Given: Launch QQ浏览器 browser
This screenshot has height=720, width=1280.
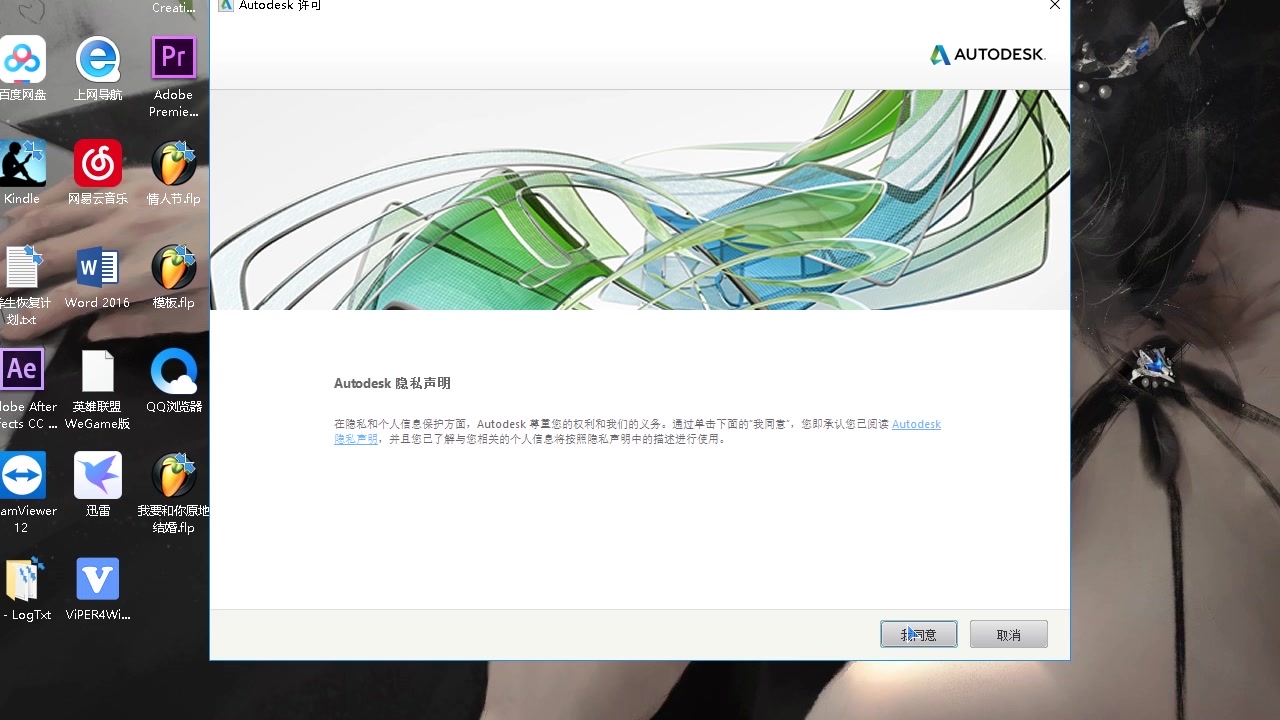Looking at the screenshot, I should (x=173, y=368).
